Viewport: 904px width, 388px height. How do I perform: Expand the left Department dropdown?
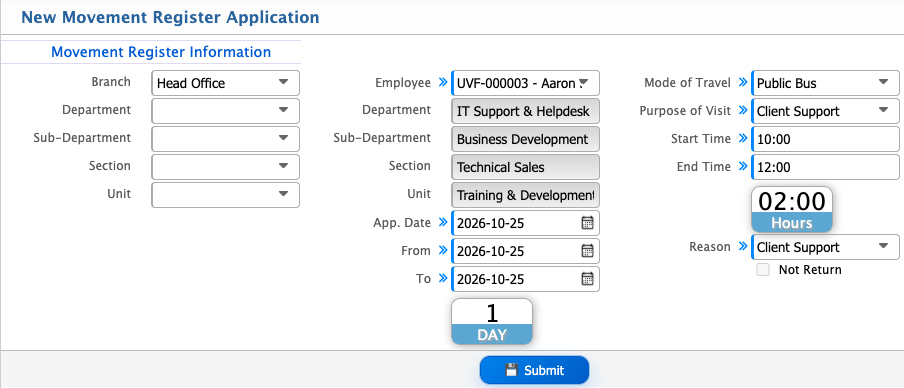225,111
